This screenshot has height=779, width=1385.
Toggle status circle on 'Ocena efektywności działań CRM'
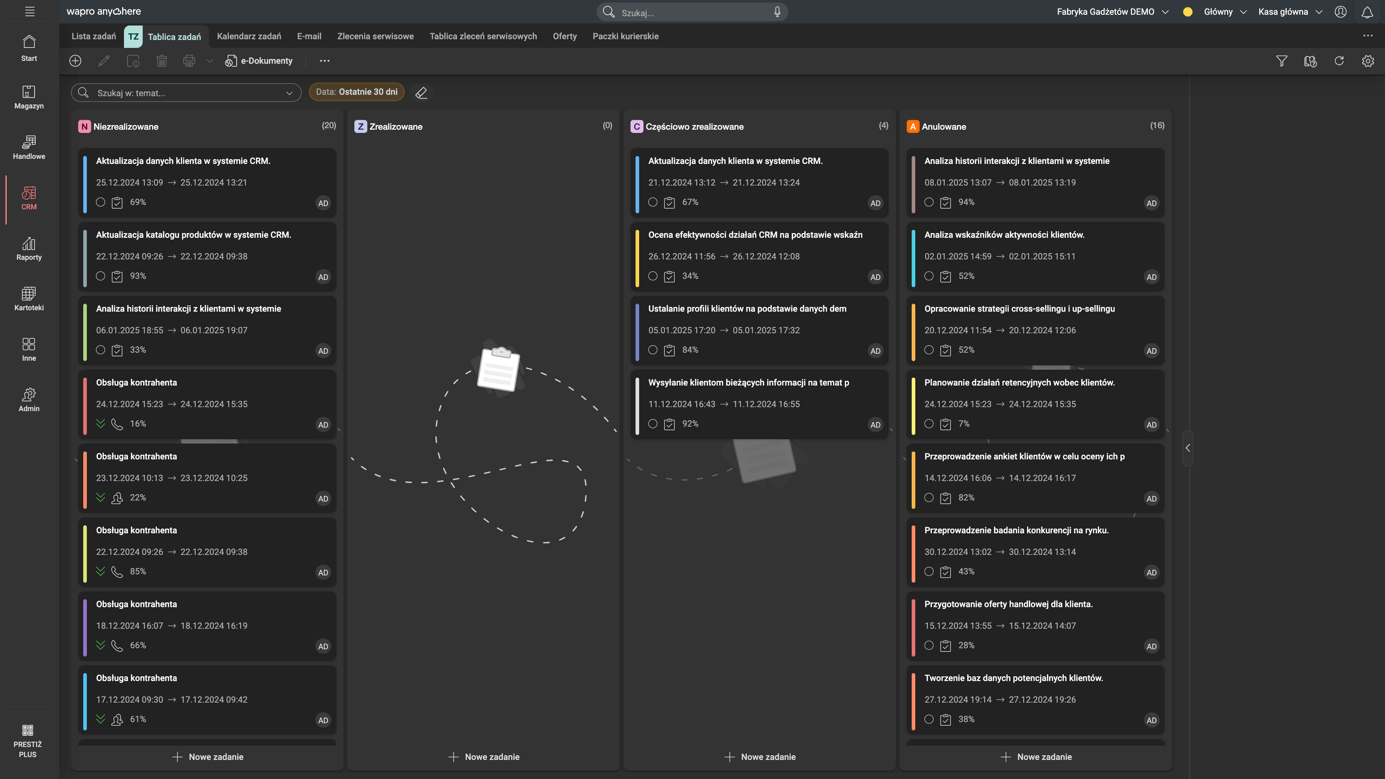coord(653,276)
